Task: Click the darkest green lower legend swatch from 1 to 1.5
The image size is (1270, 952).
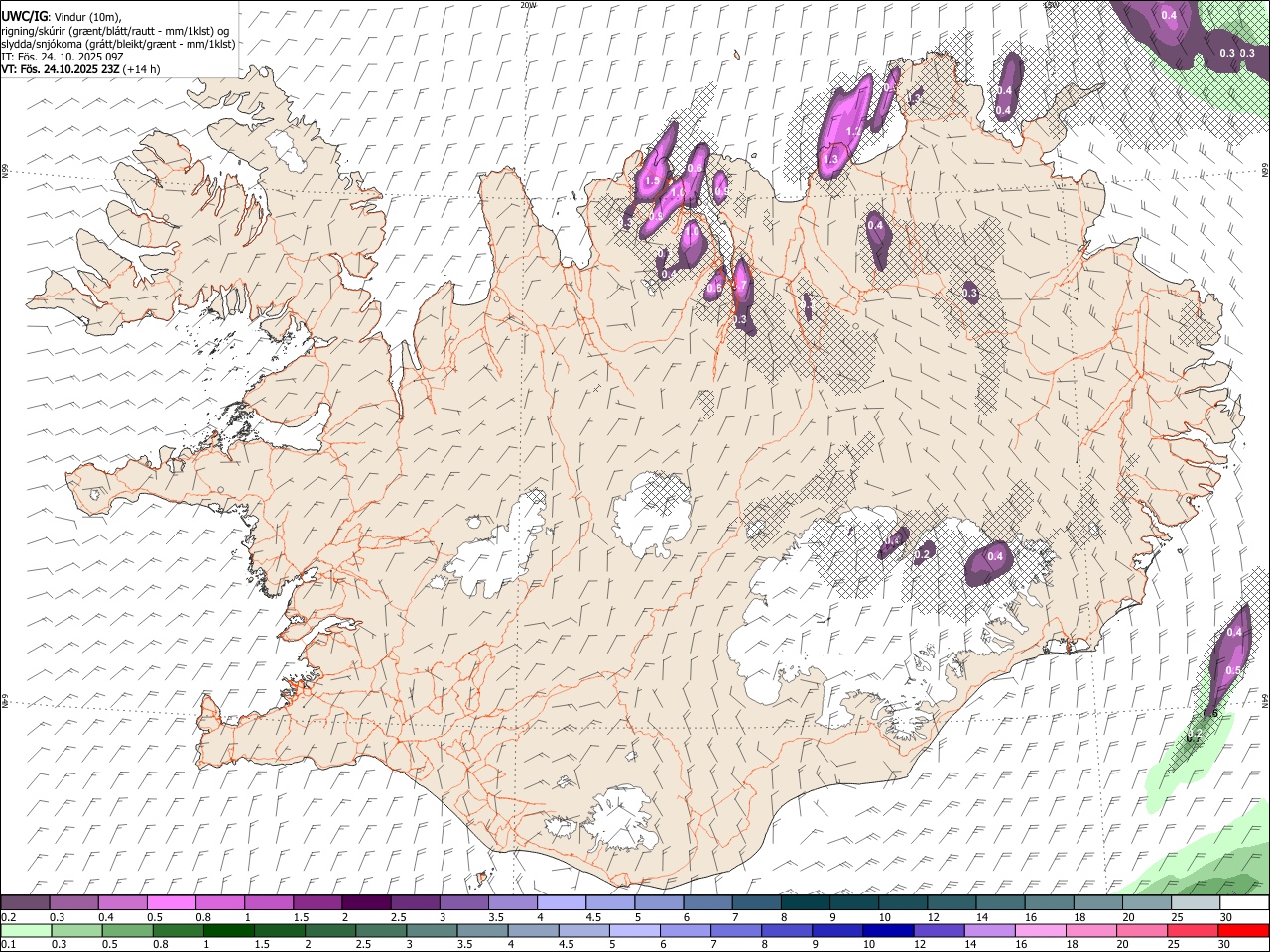Action: pyautogui.click(x=229, y=930)
